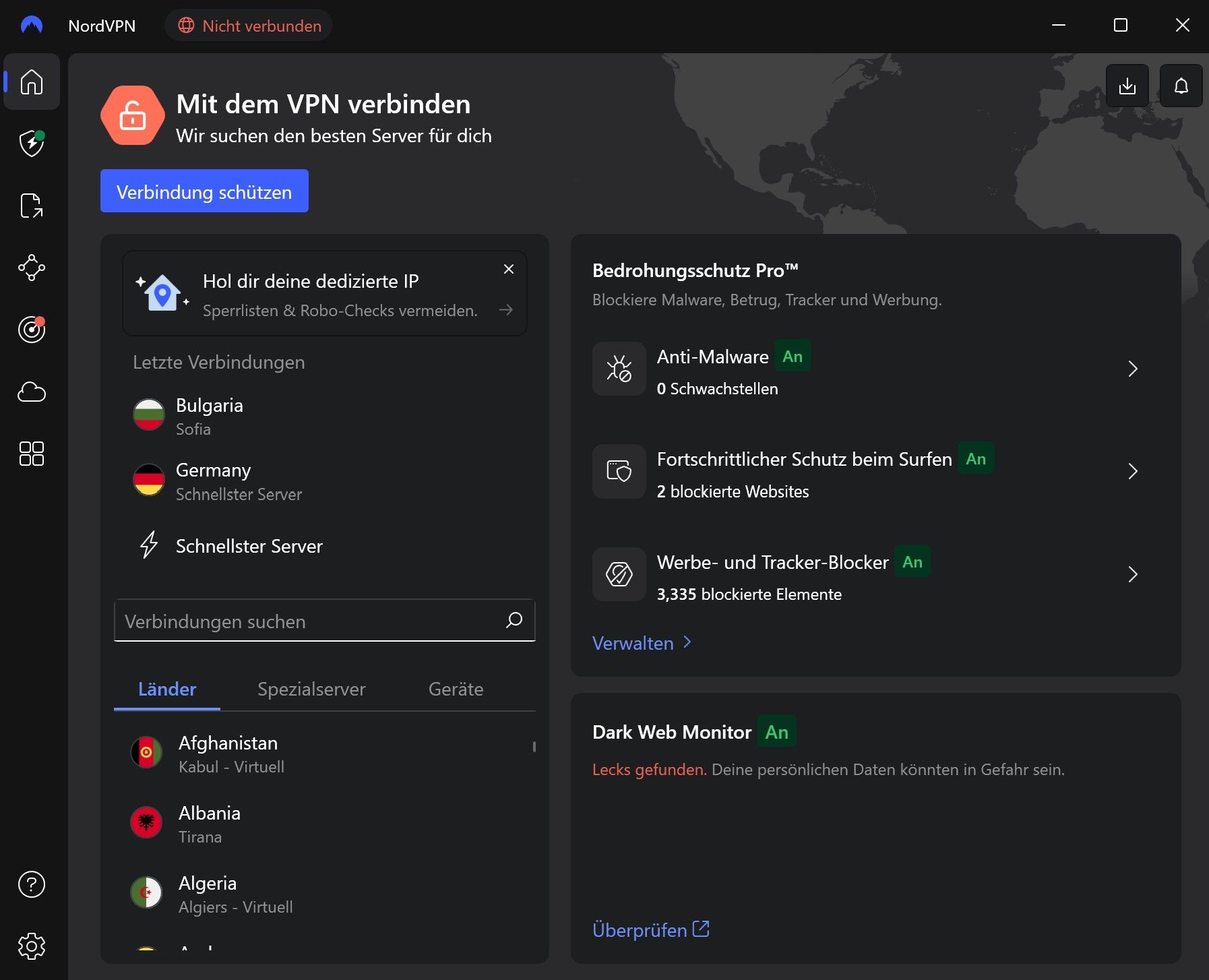
Task: Select Germany Schnellster Server recent connection
Action: (x=325, y=481)
